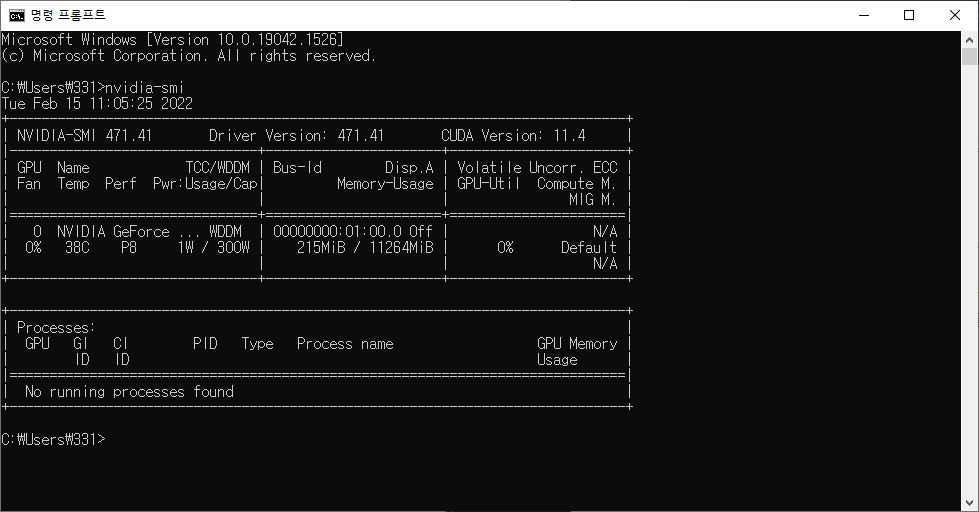The width and height of the screenshot is (979, 512).
Task: Click the command prompt icon in title bar
Action: pyautogui.click(x=17, y=15)
